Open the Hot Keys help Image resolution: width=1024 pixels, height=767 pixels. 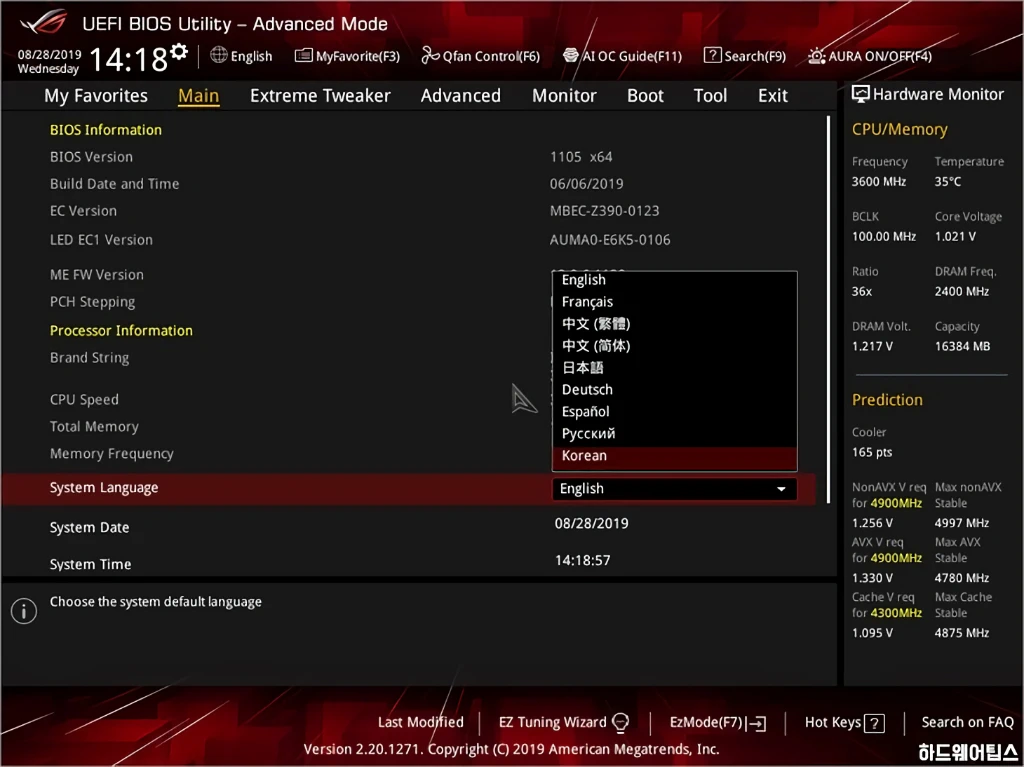tap(844, 723)
